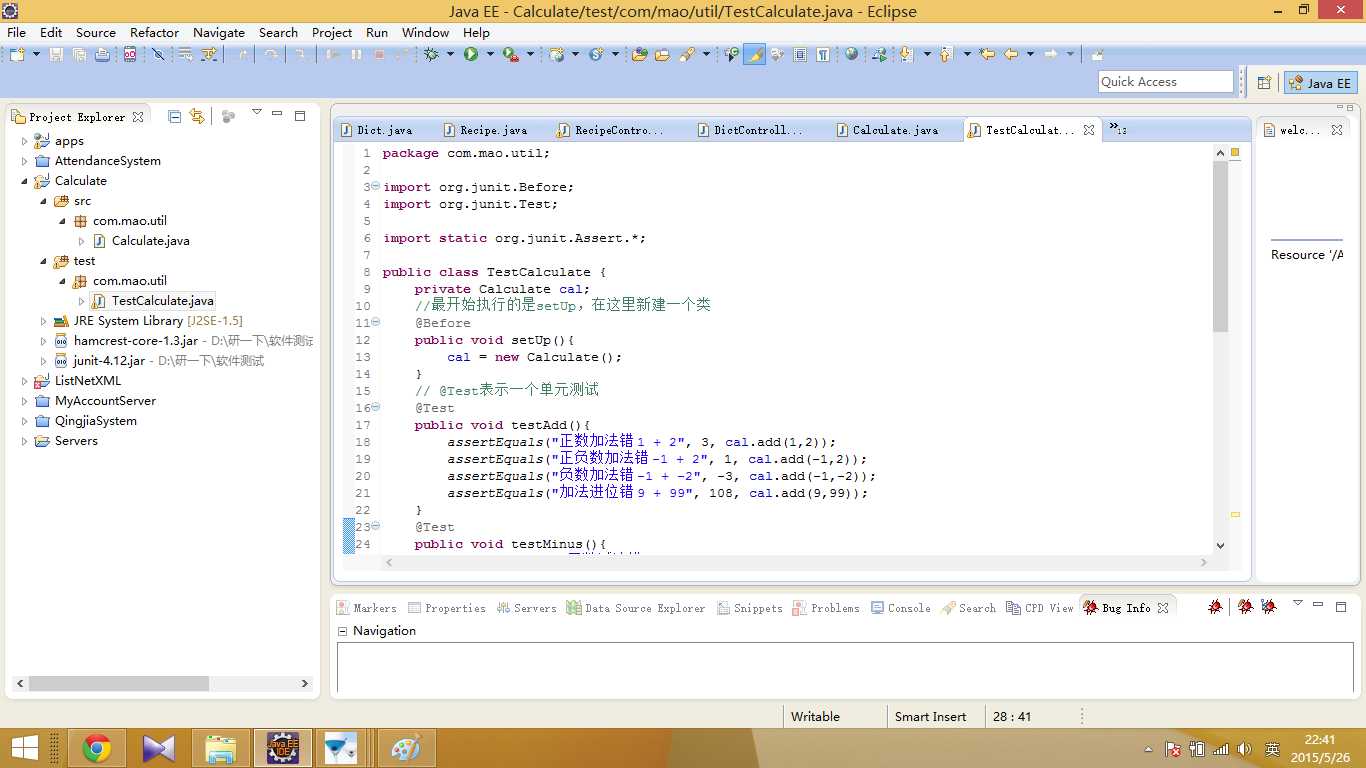Image resolution: width=1366 pixels, height=768 pixels.
Task: Collapse the setUp method fold marker
Action: pos(376,323)
